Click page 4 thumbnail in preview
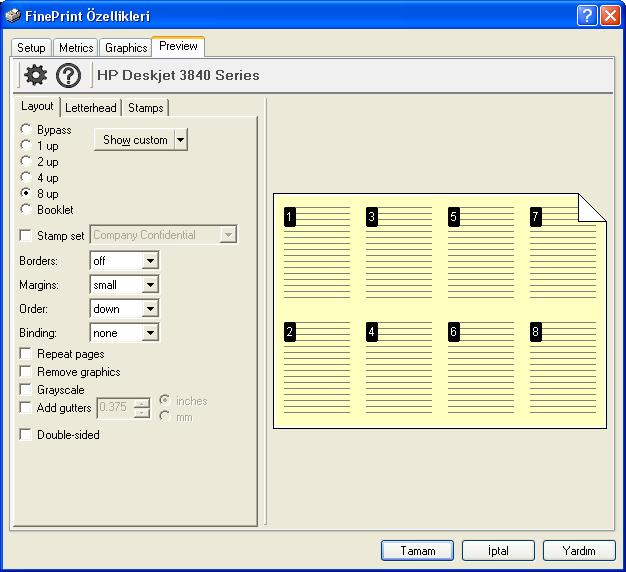Viewport: 626px width, 572px height. point(399,367)
